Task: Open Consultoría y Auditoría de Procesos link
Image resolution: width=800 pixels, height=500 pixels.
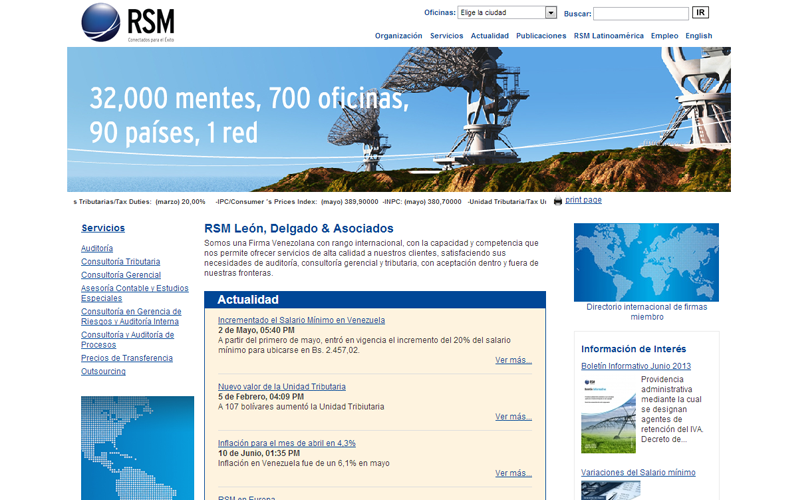Action: (128, 340)
